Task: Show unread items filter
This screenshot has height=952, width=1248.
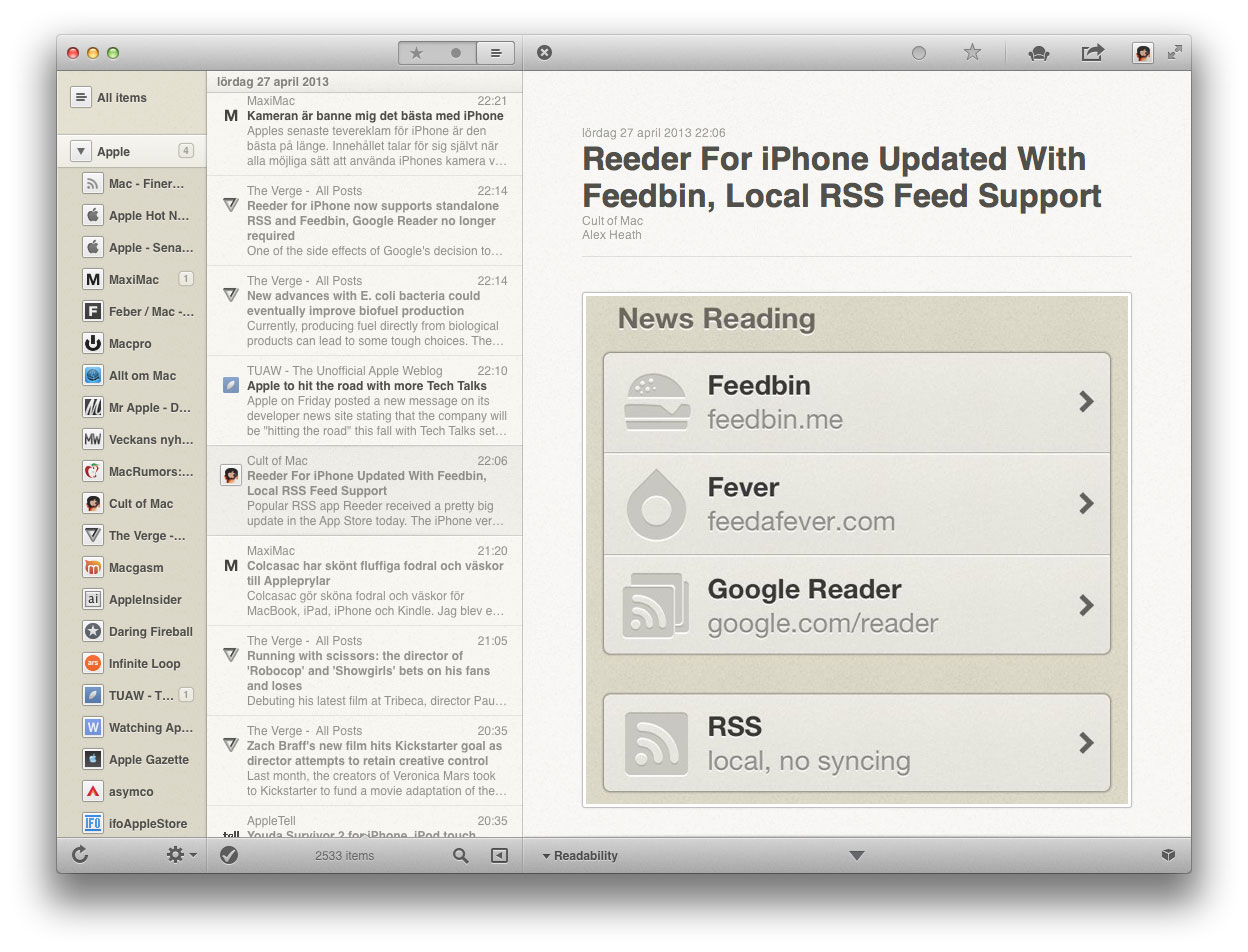Action: tap(456, 53)
